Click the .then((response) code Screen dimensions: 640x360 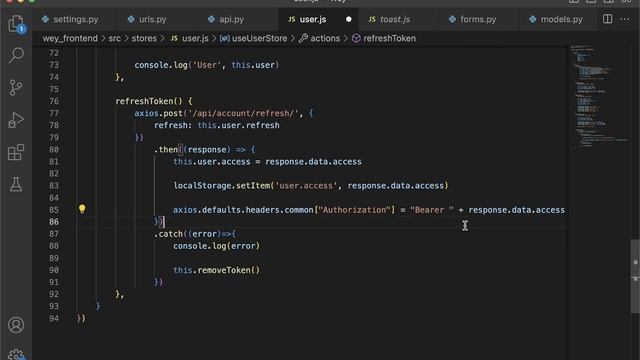click(x=192, y=149)
